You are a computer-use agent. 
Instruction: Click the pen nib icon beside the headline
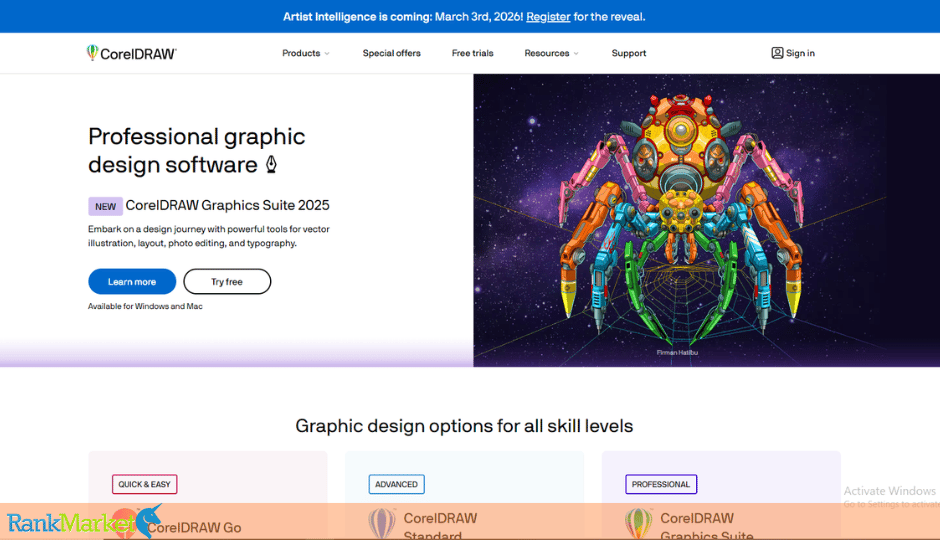coord(272,164)
